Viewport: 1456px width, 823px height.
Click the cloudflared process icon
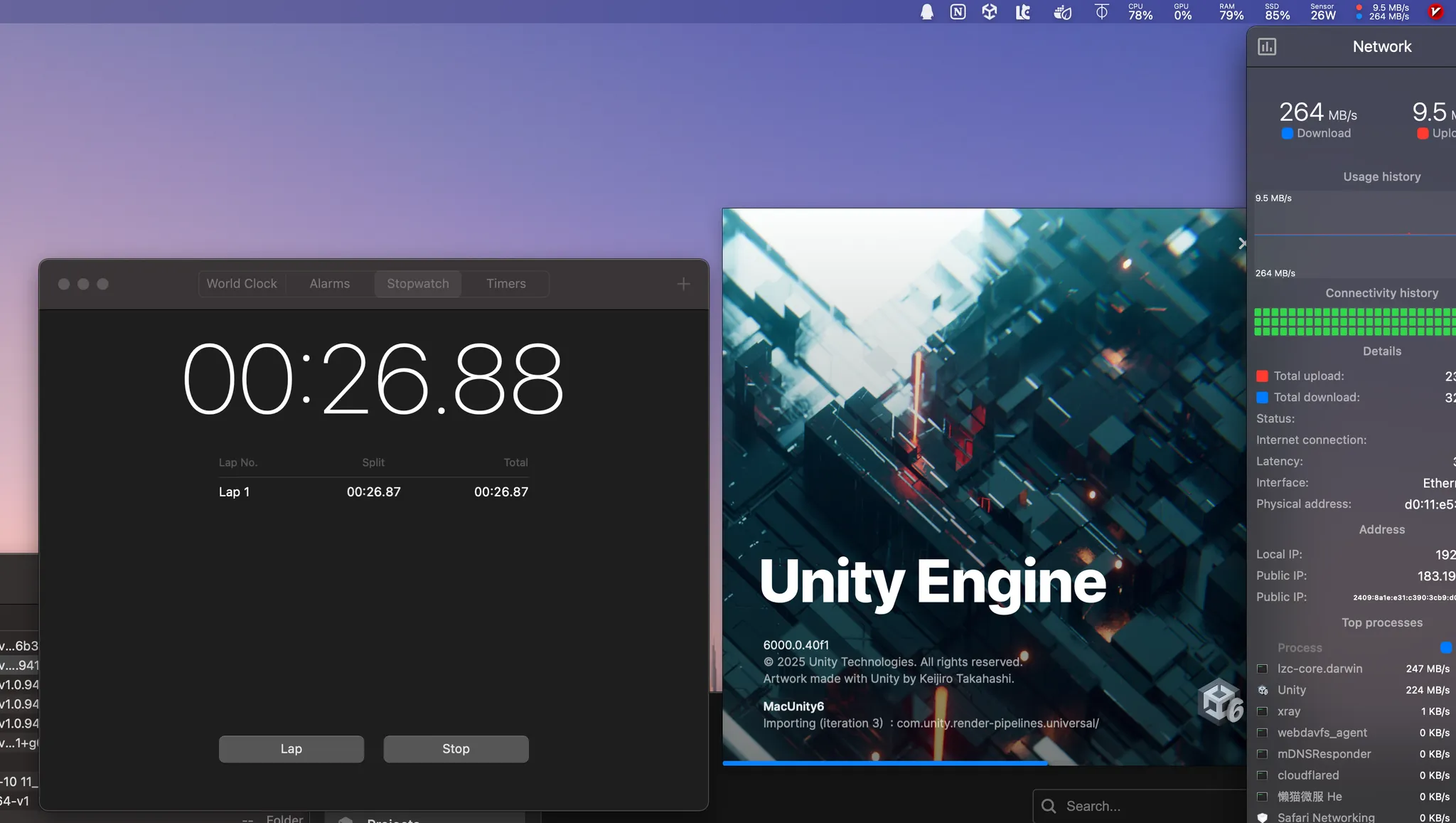pos(1263,775)
